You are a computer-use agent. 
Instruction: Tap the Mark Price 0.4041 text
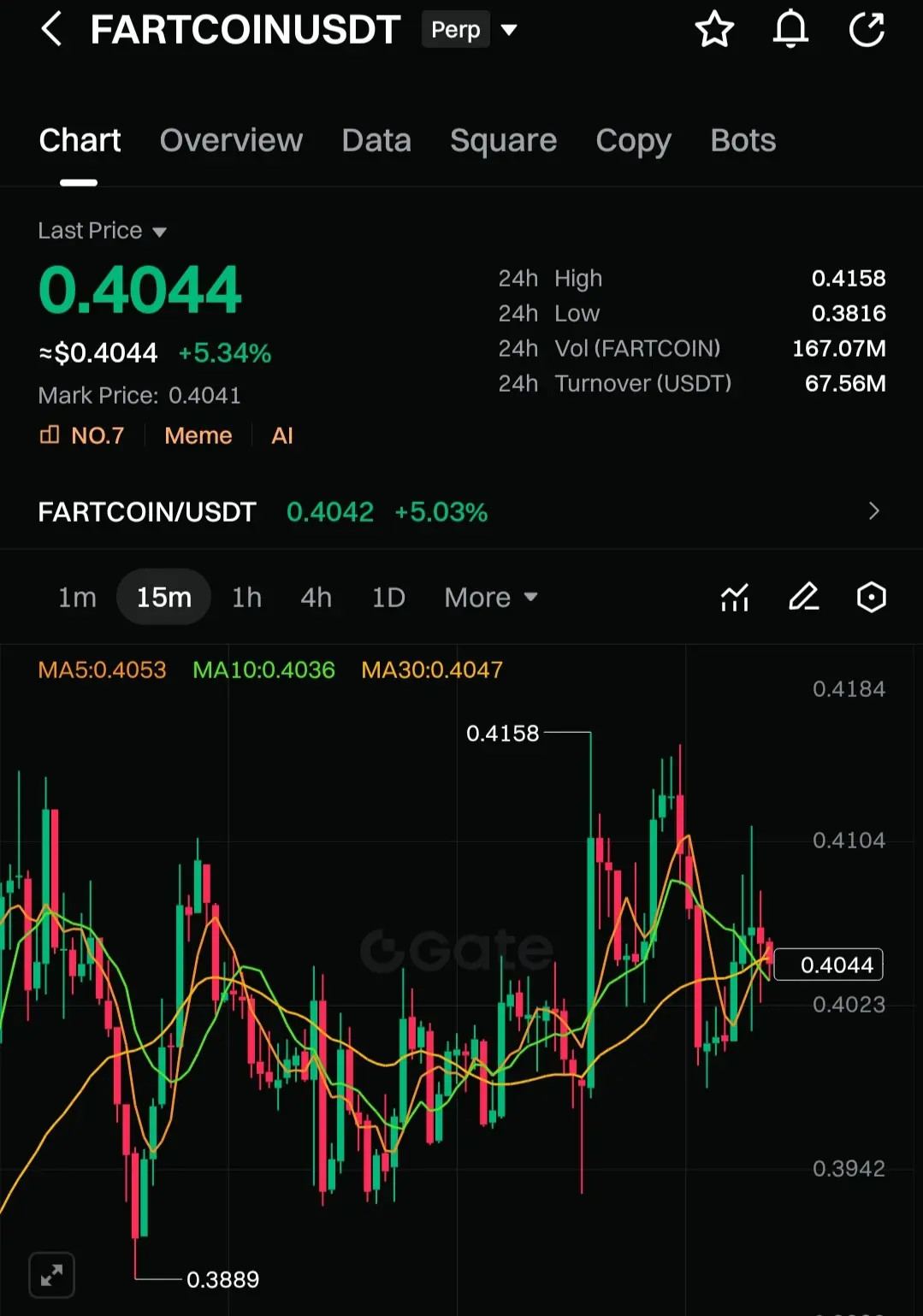[139, 395]
